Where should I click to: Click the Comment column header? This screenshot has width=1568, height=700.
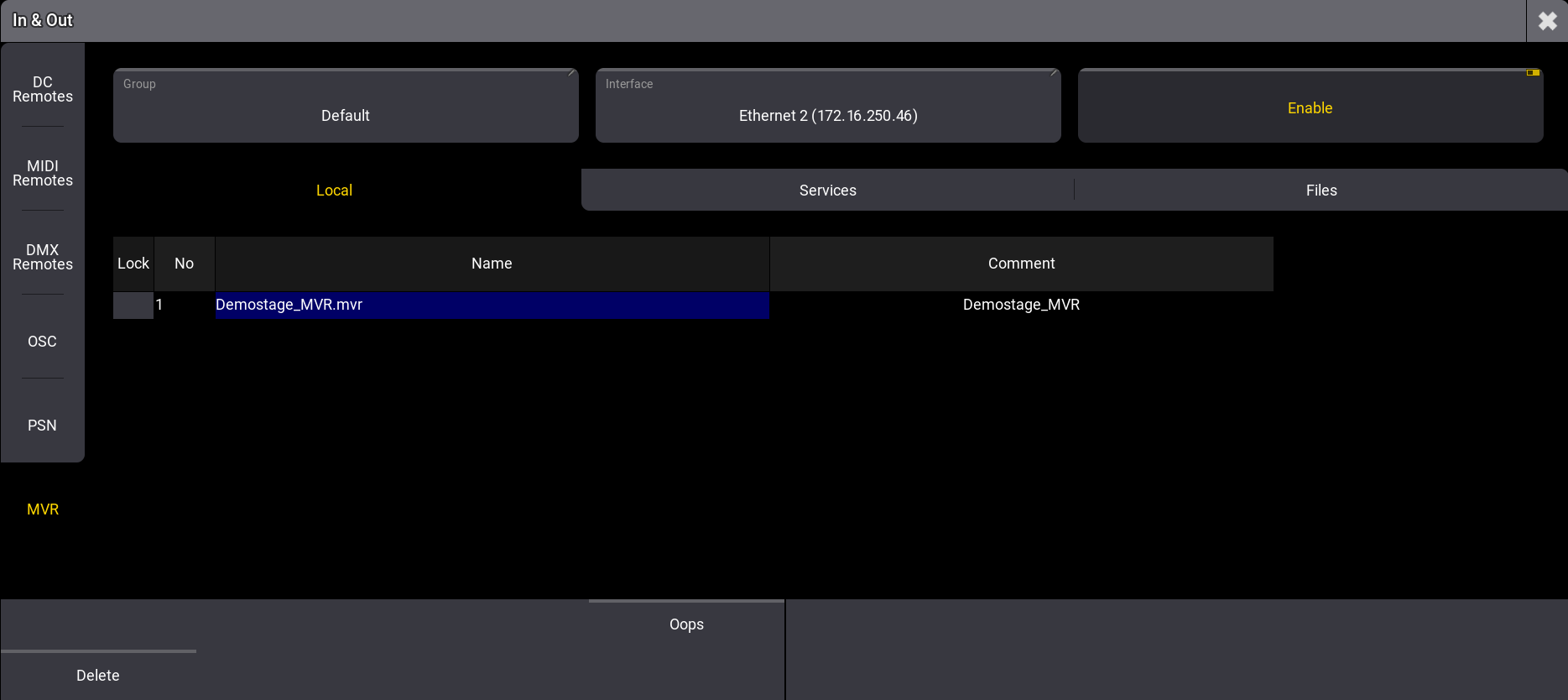pos(1021,264)
